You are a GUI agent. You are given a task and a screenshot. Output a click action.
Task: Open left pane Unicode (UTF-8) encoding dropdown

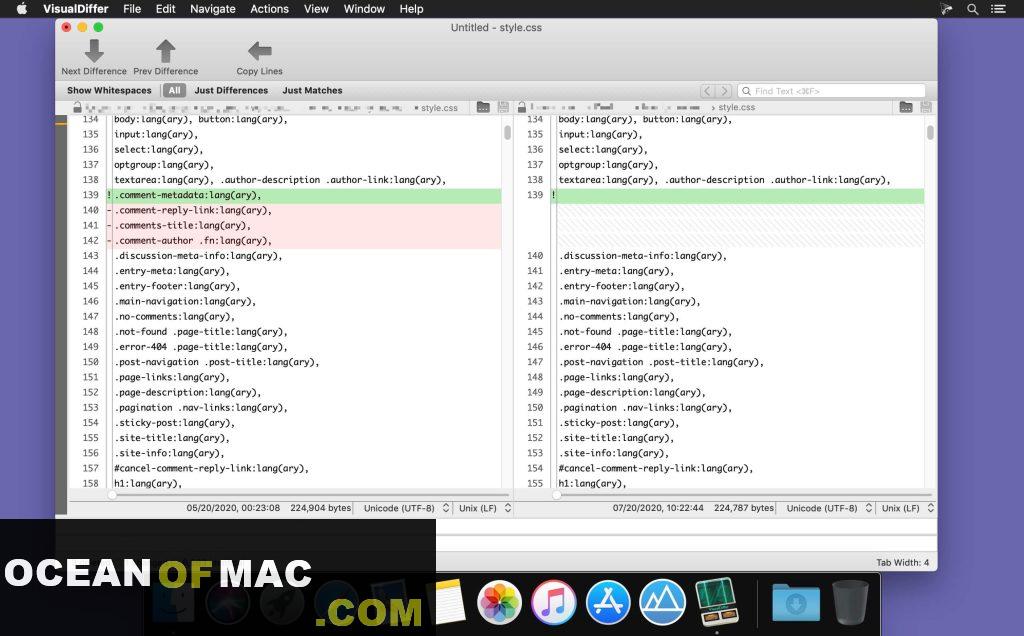pos(406,508)
